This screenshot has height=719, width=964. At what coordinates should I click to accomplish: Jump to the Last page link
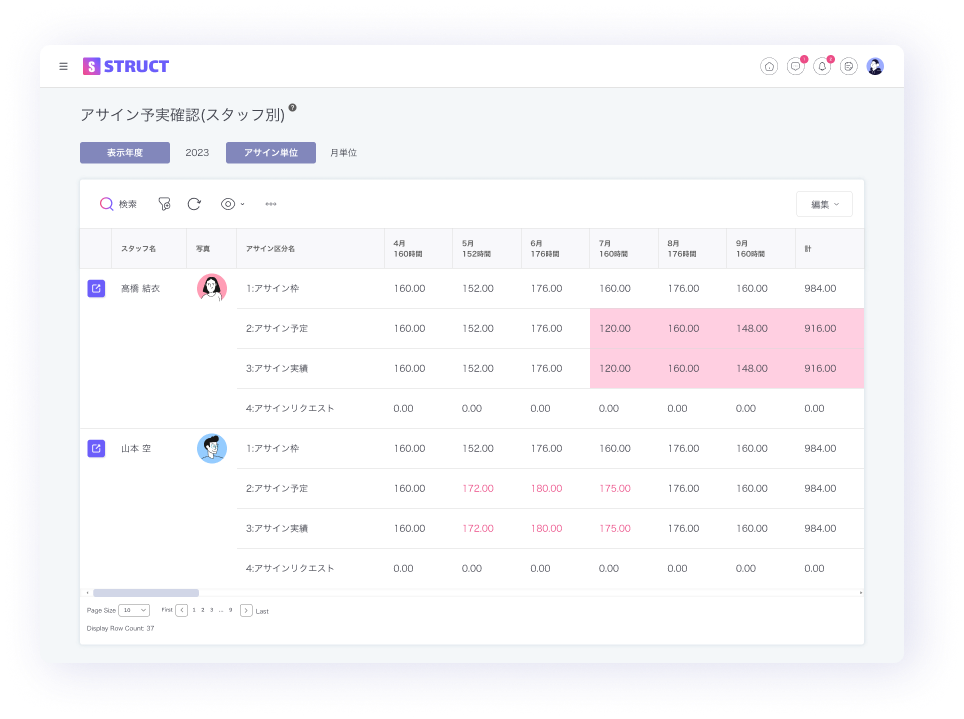(x=262, y=611)
